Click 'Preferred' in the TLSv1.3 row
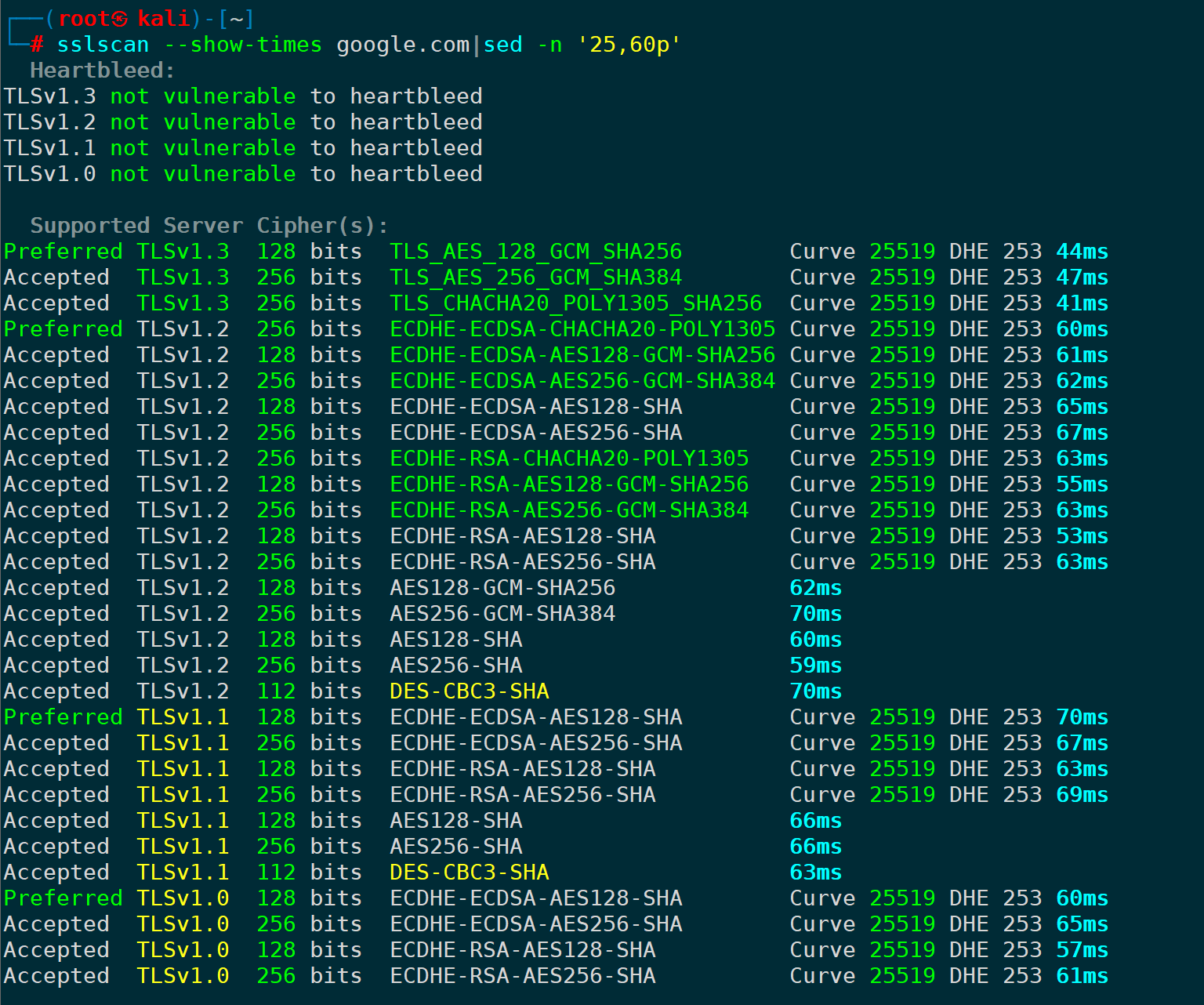 pos(63,252)
